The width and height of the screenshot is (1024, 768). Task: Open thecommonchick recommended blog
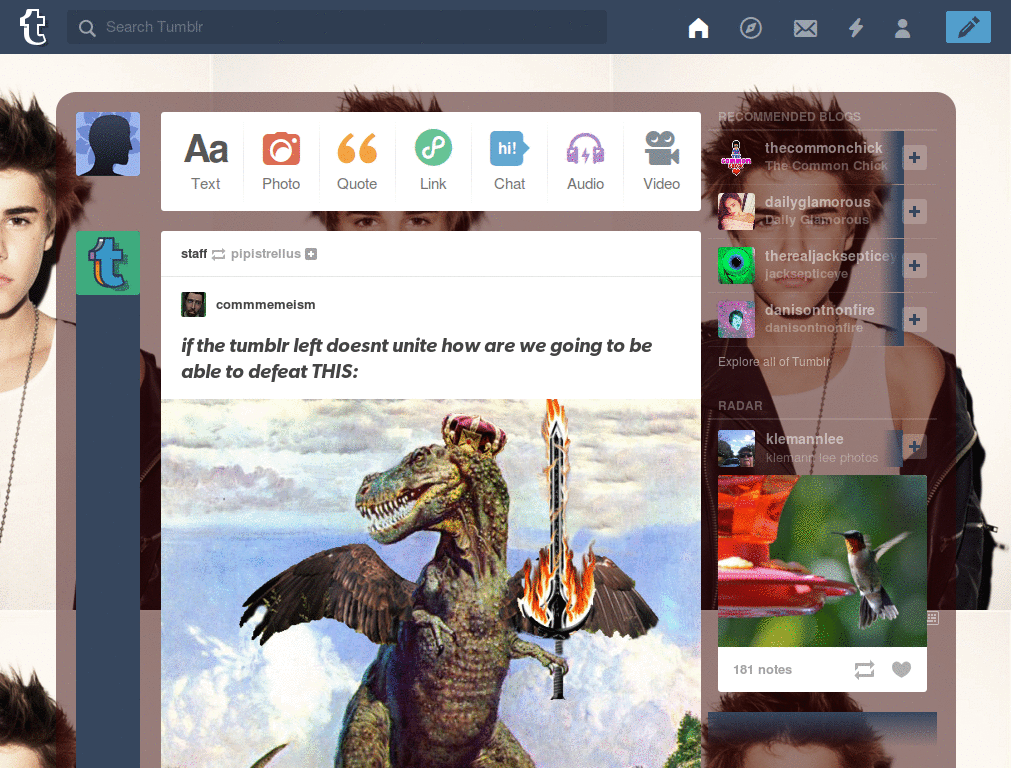pyautogui.click(x=824, y=148)
